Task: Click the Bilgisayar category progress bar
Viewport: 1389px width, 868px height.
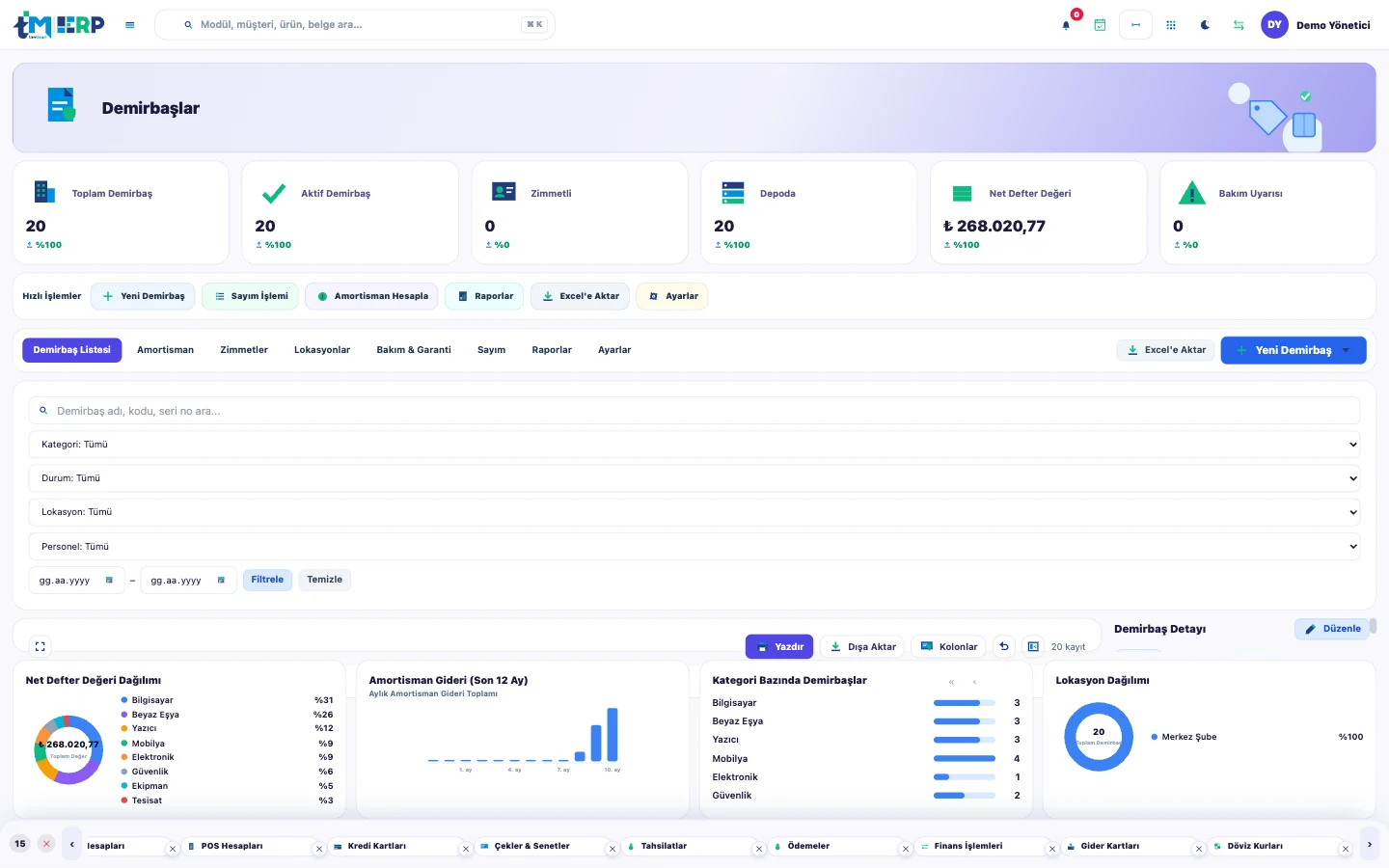Action: tap(965, 703)
